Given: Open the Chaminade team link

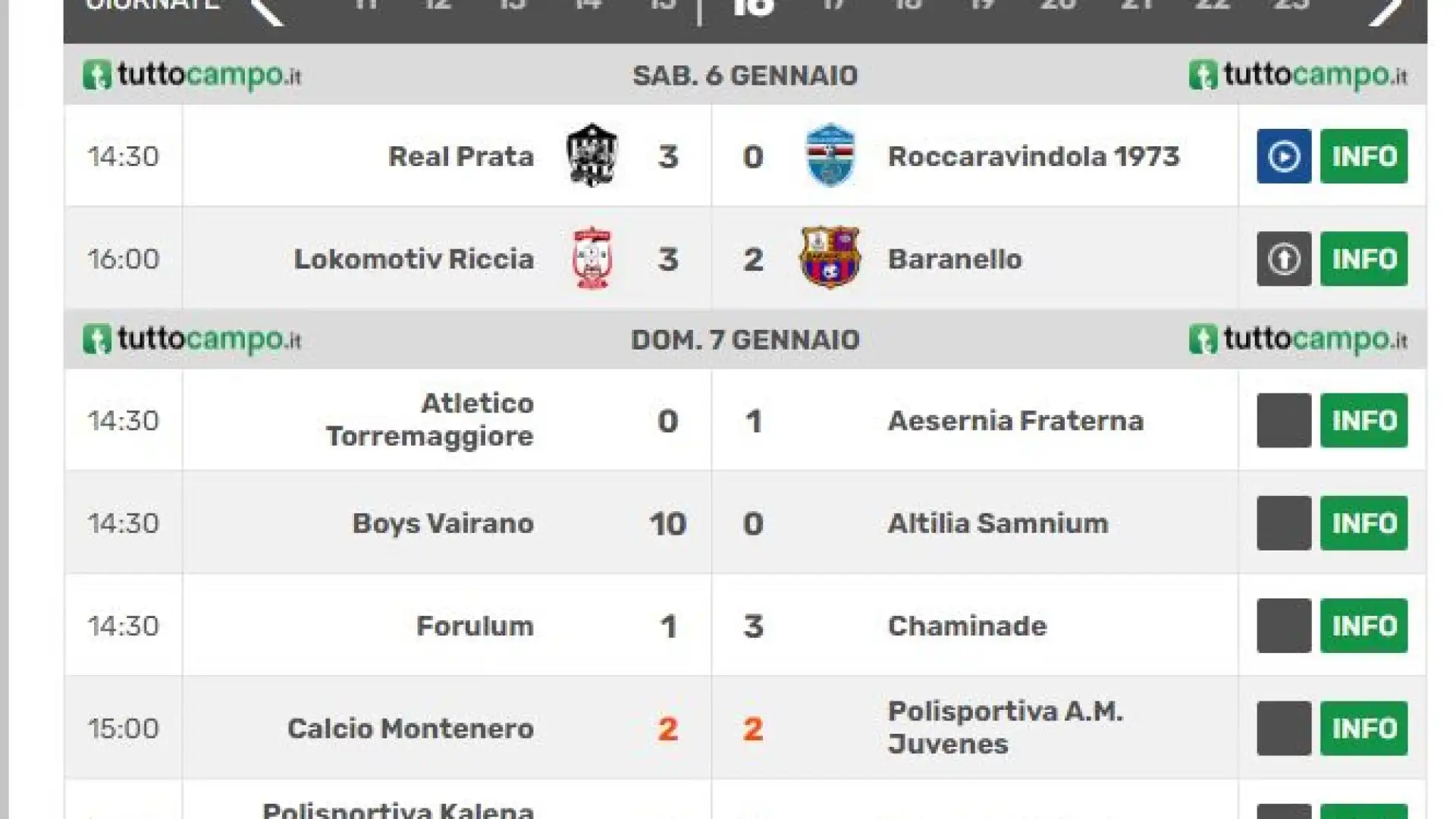Looking at the screenshot, I should click(967, 626).
